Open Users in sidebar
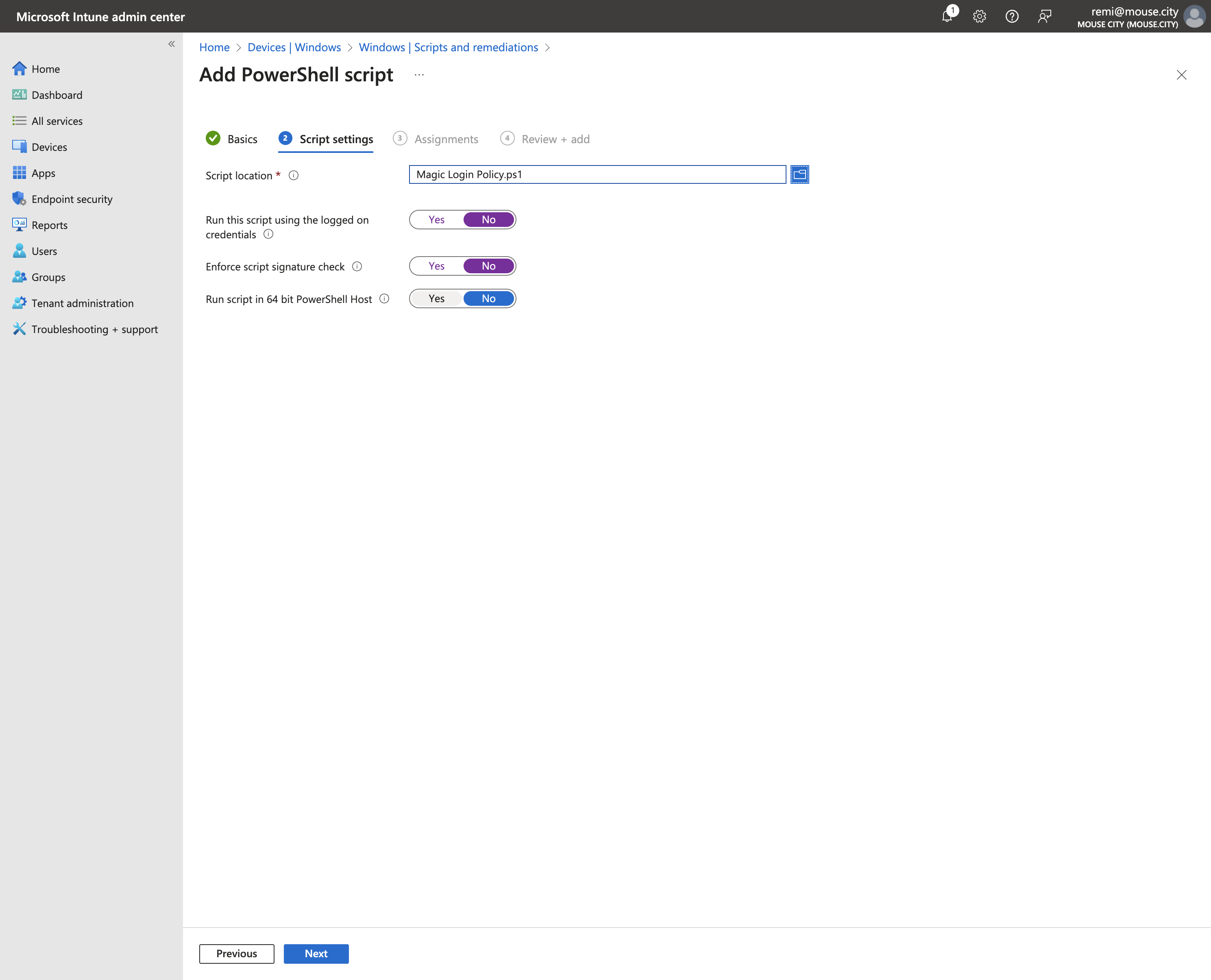This screenshot has width=1211, height=980. pos(35,250)
